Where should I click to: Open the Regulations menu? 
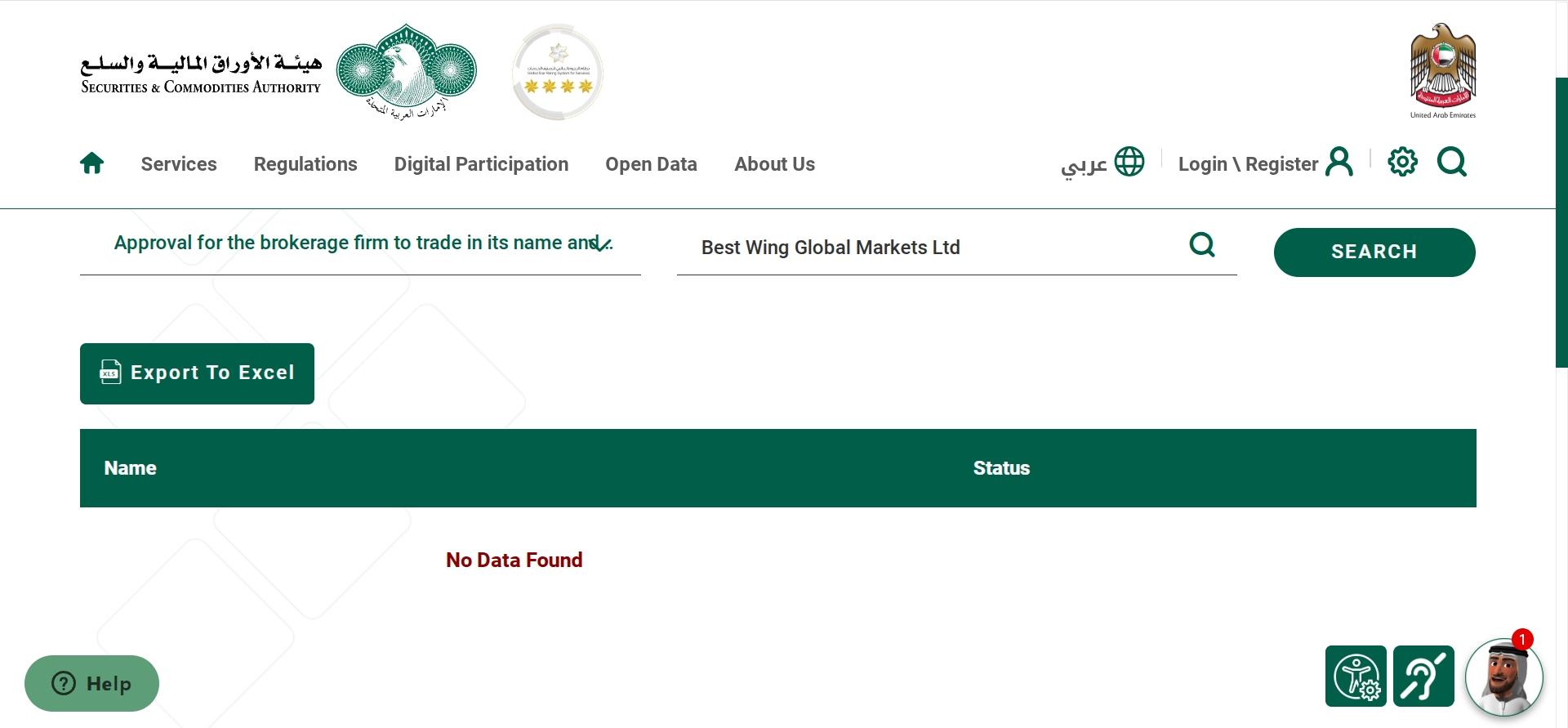pyautogui.click(x=305, y=164)
